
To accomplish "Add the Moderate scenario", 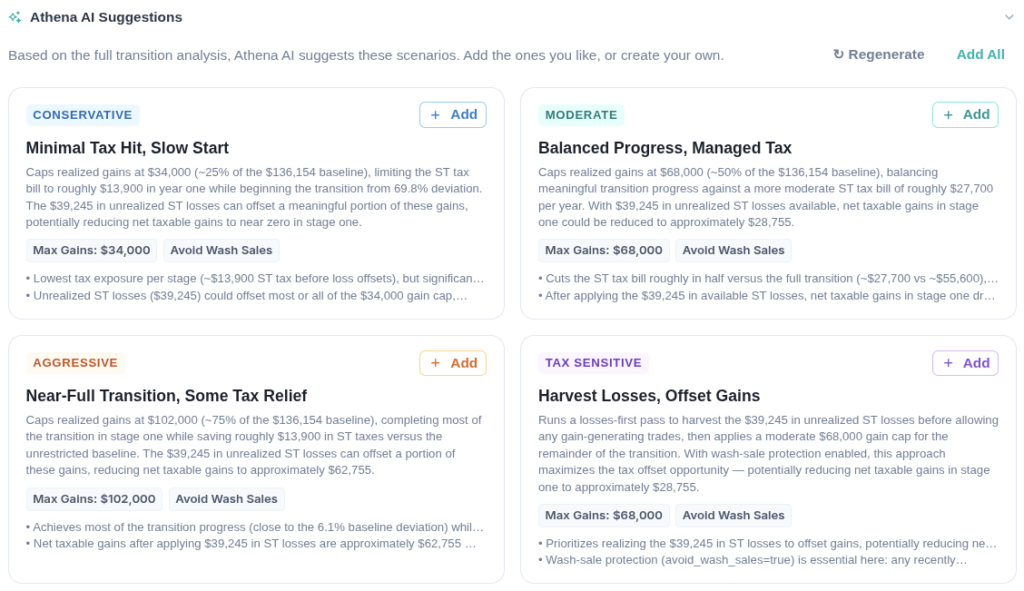I will coord(965,115).
